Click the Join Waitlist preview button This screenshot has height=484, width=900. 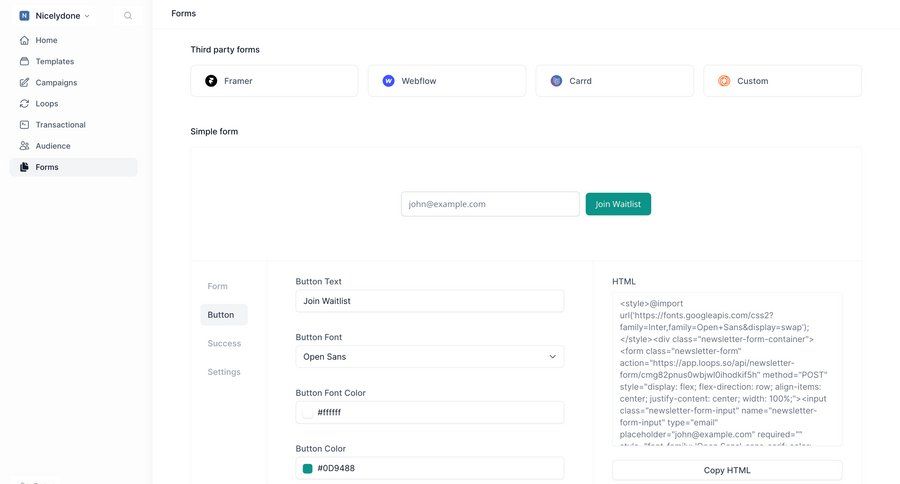coord(618,204)
